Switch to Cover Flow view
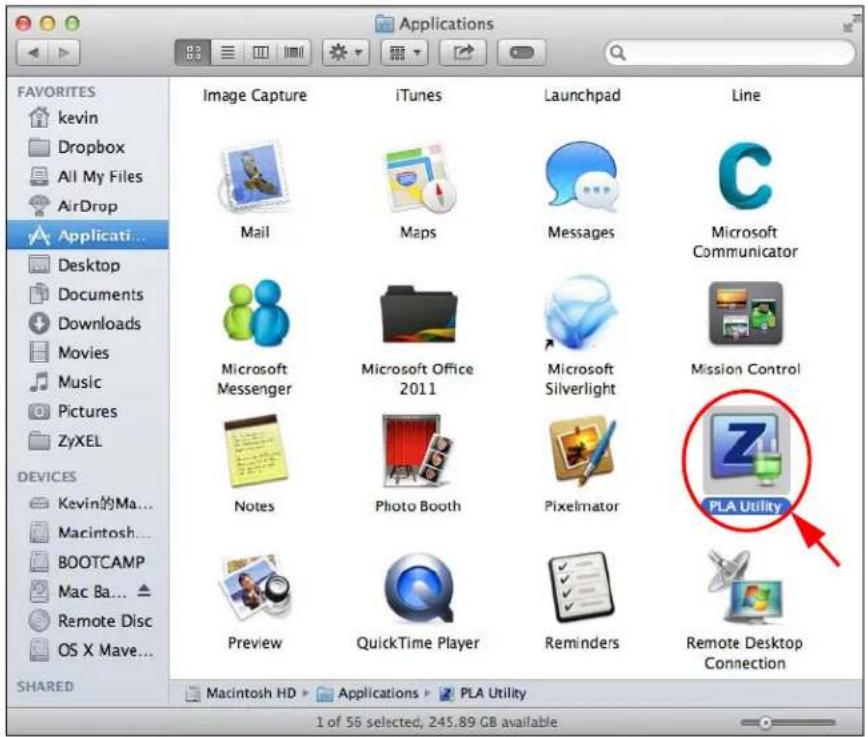Screen dimensions: 868x737 coord(293,53)
